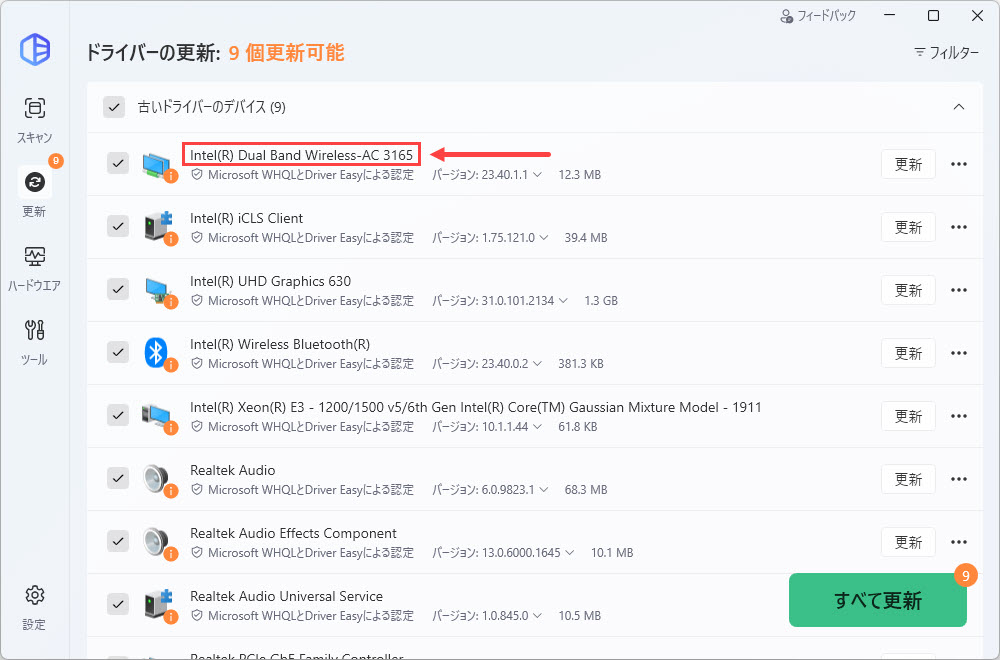Uncheck the Realtek Audio checkbox
Screen dimensions: 1000x660
[118, 478]
